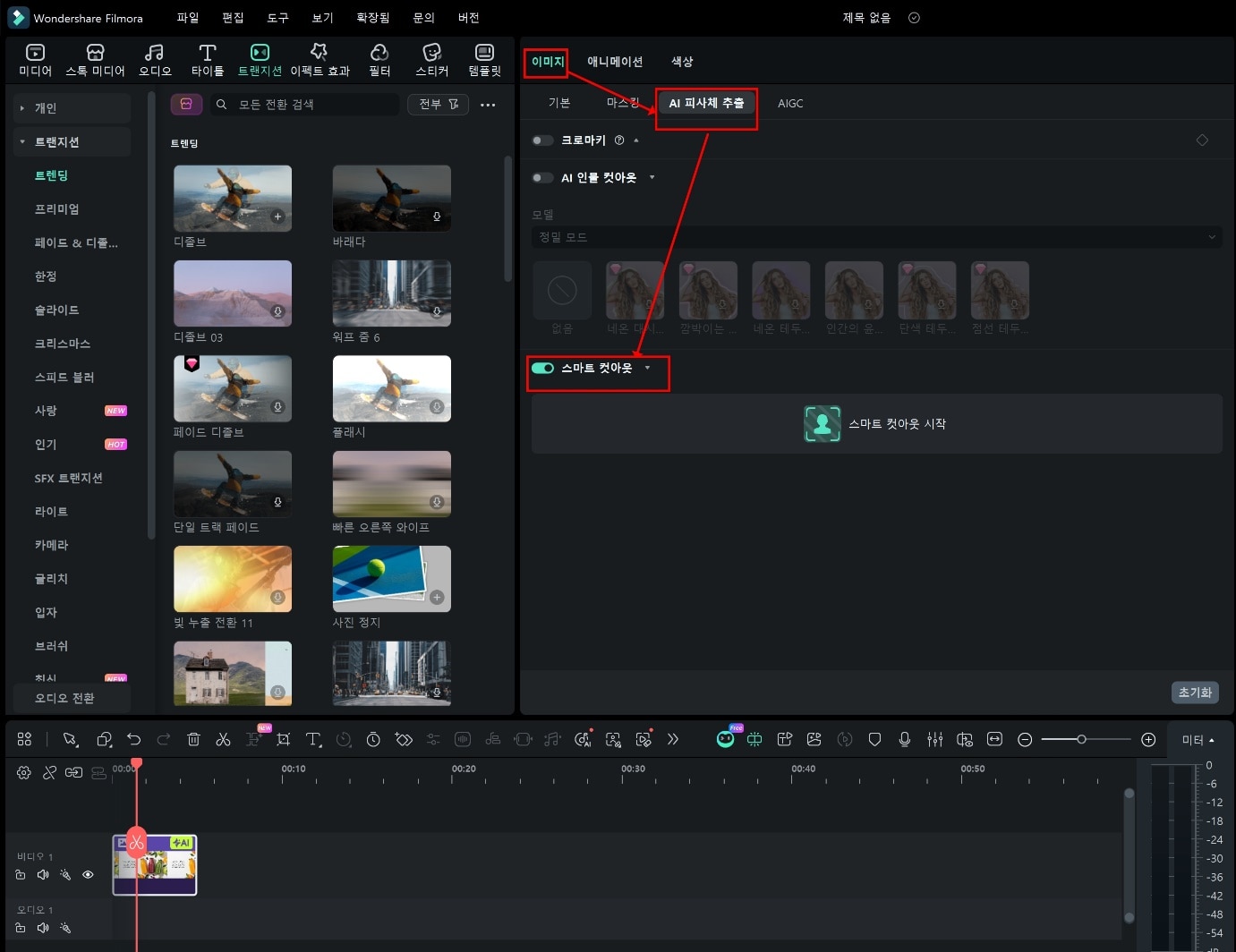This screenshot has height=952, width=1236.
Task: Enable the 크로마키 toggle switch
Action: tap(542, 140)
